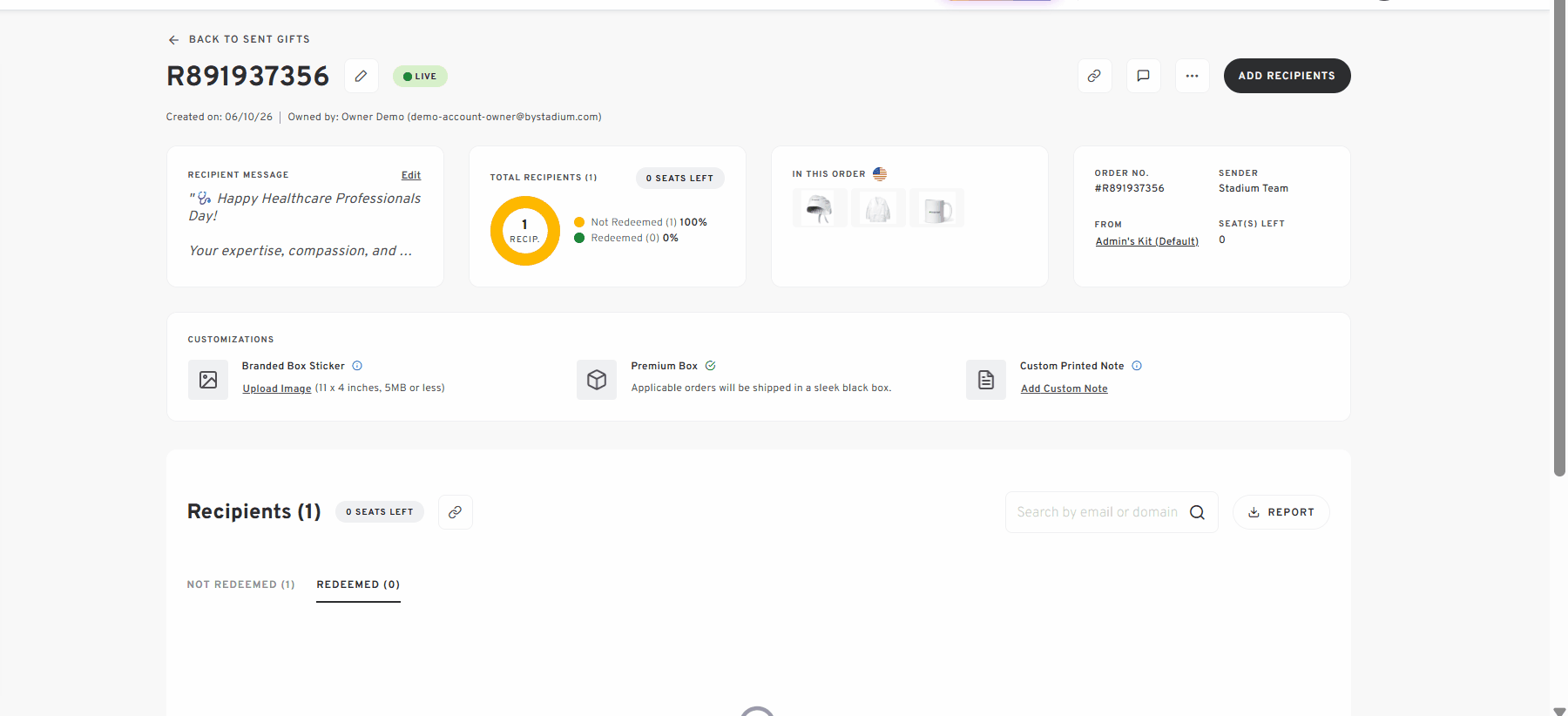Viewport: 1568px width, 716px height.
Task: Click the vertical page scrollbar
Action: 1559,238
